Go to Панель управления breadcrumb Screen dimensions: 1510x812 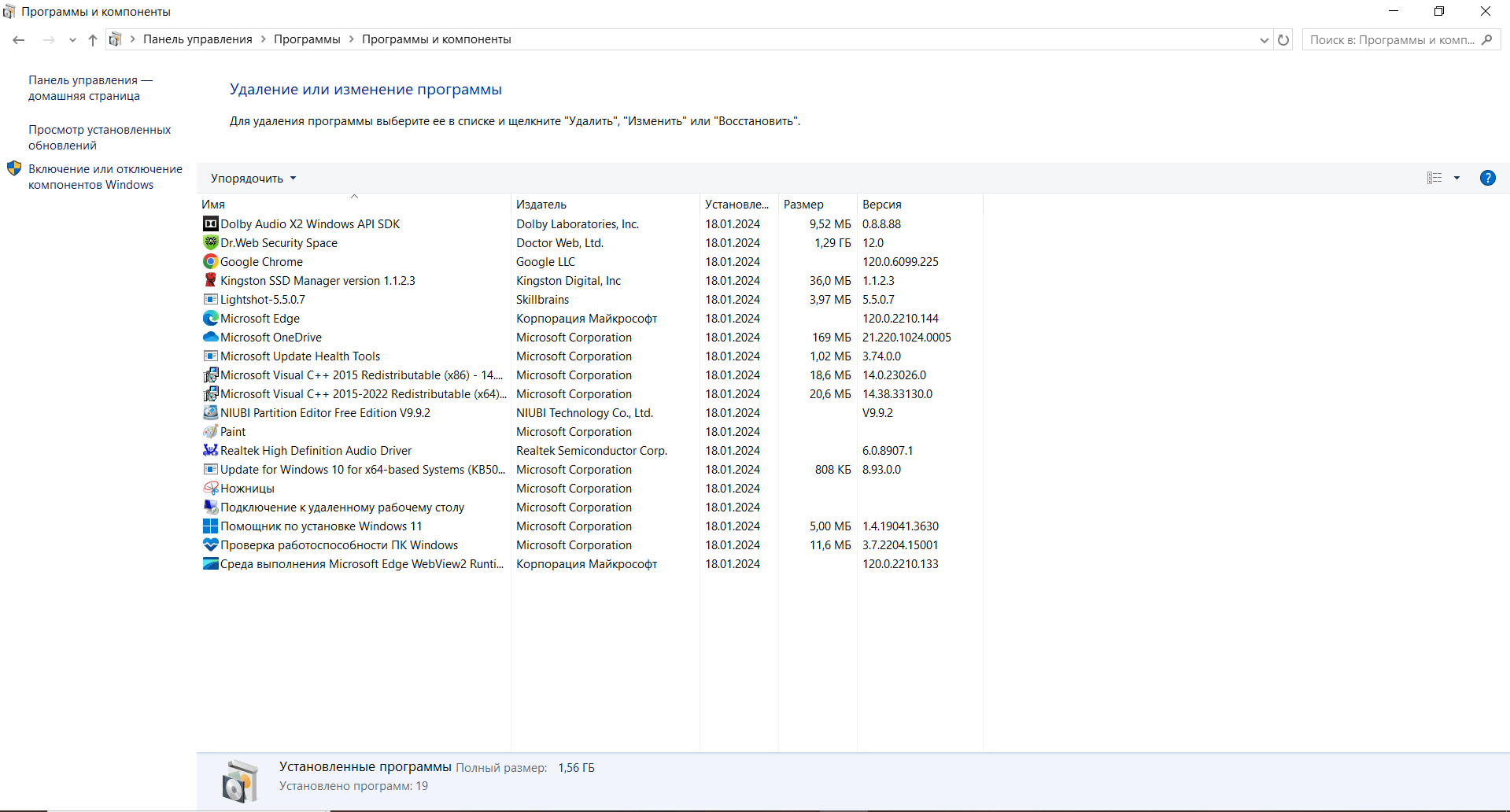pos(198,39)
